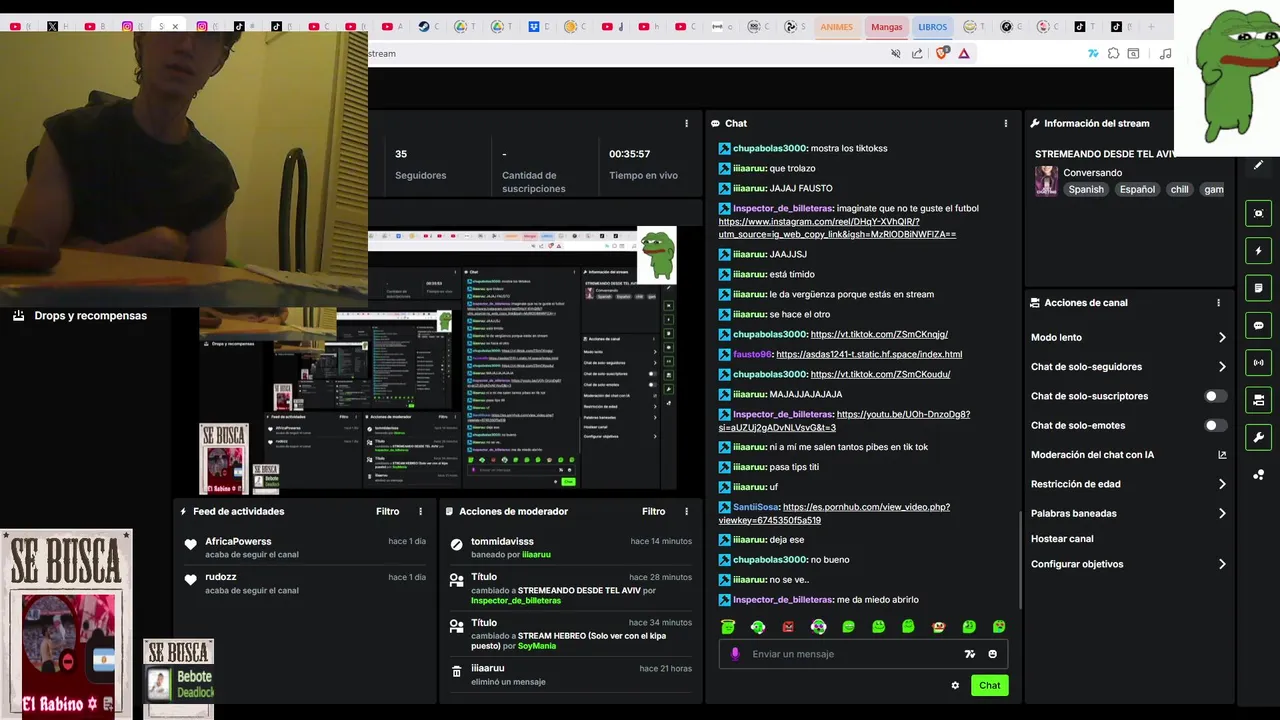Open Acciones de moderador three-dot menu

point(686,511)
